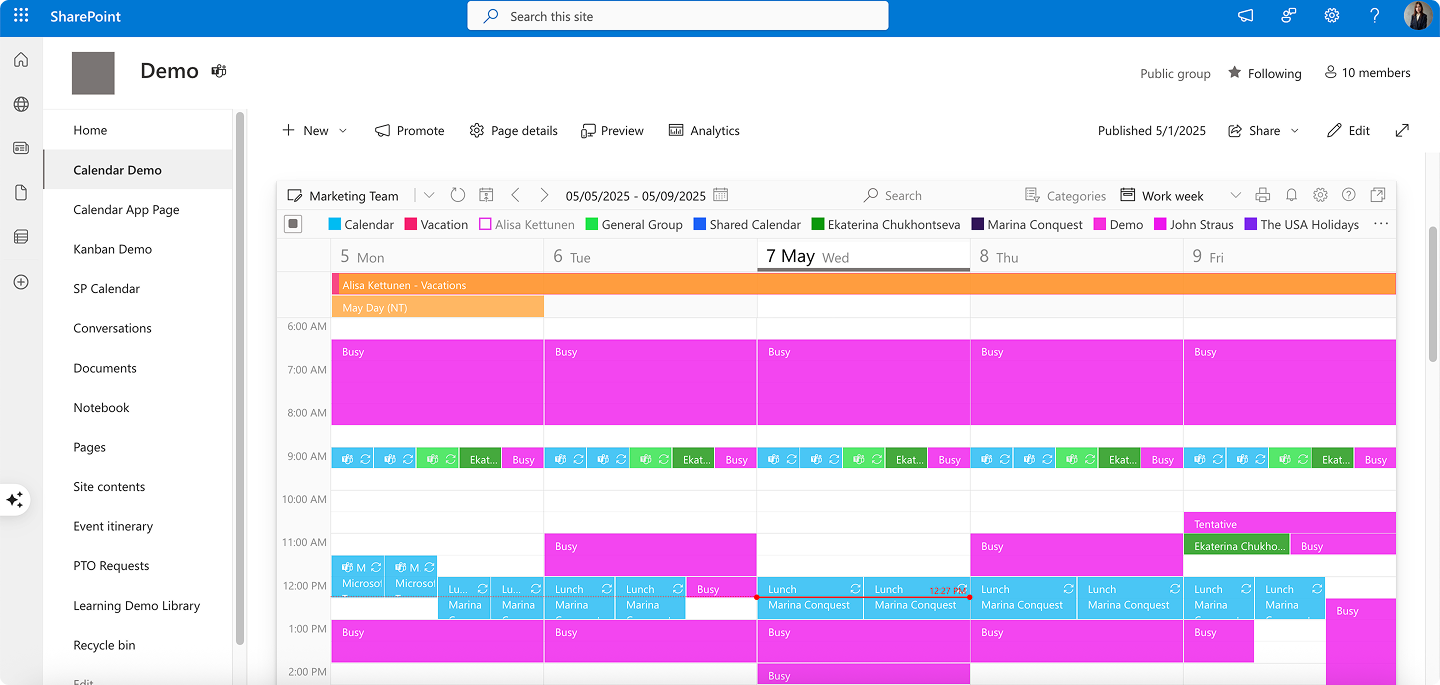
Task: Click the 'go to today' calendar icon
Action: (x=486, y=195)
